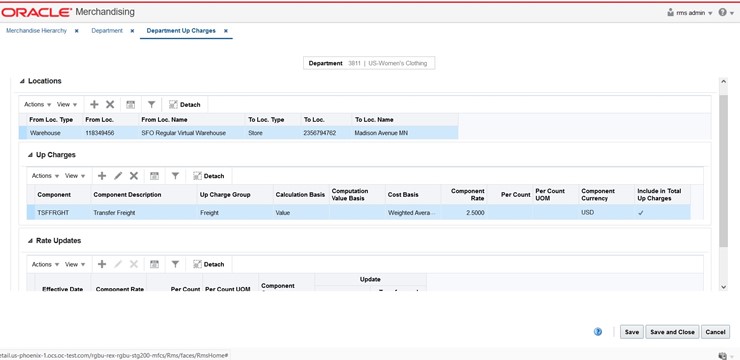740x360 pixels.
Task: Open blue help icon beside Save
Action: point(598,332)
